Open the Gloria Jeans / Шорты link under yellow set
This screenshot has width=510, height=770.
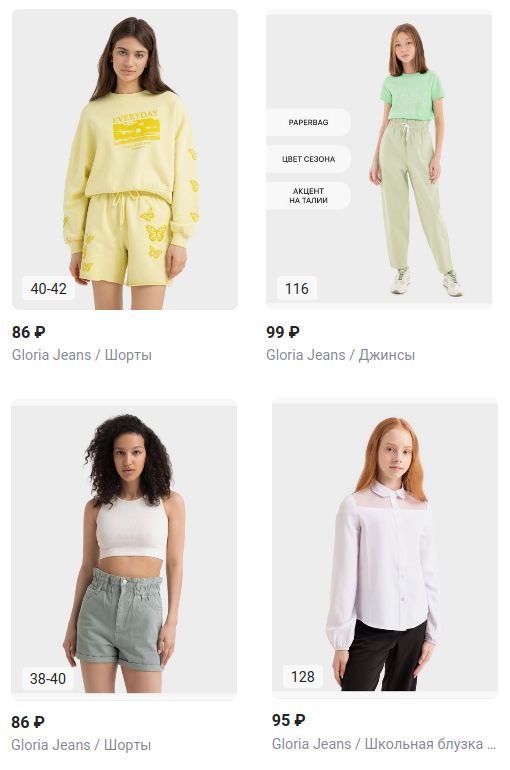click(x=81, y=355)
